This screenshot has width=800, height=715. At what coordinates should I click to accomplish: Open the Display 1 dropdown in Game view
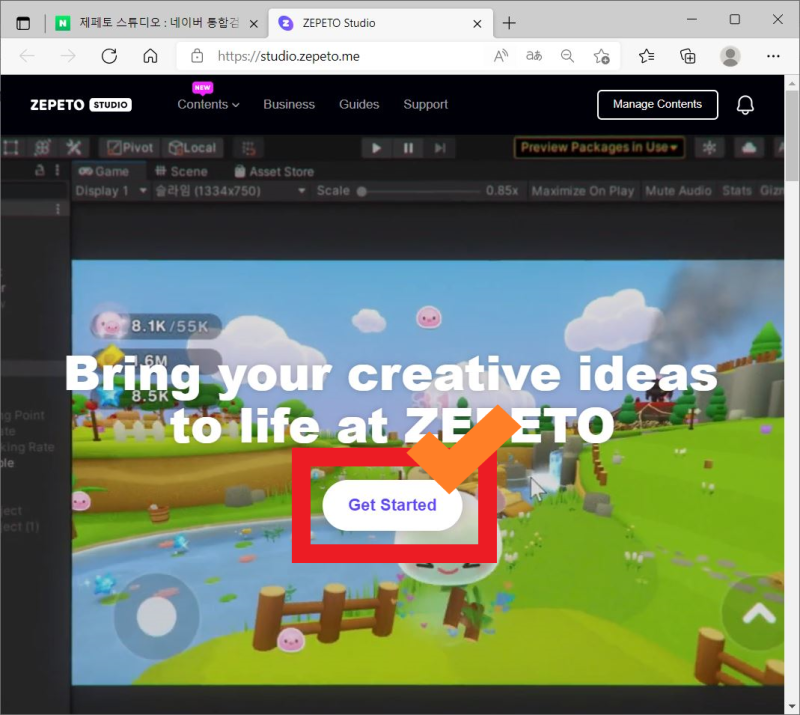coord(110,190)
